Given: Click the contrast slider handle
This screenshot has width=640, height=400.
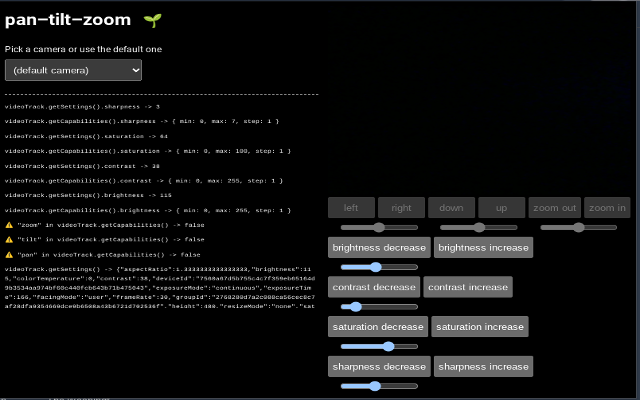Looking at the screenshot, I should [x=356, y=307].
